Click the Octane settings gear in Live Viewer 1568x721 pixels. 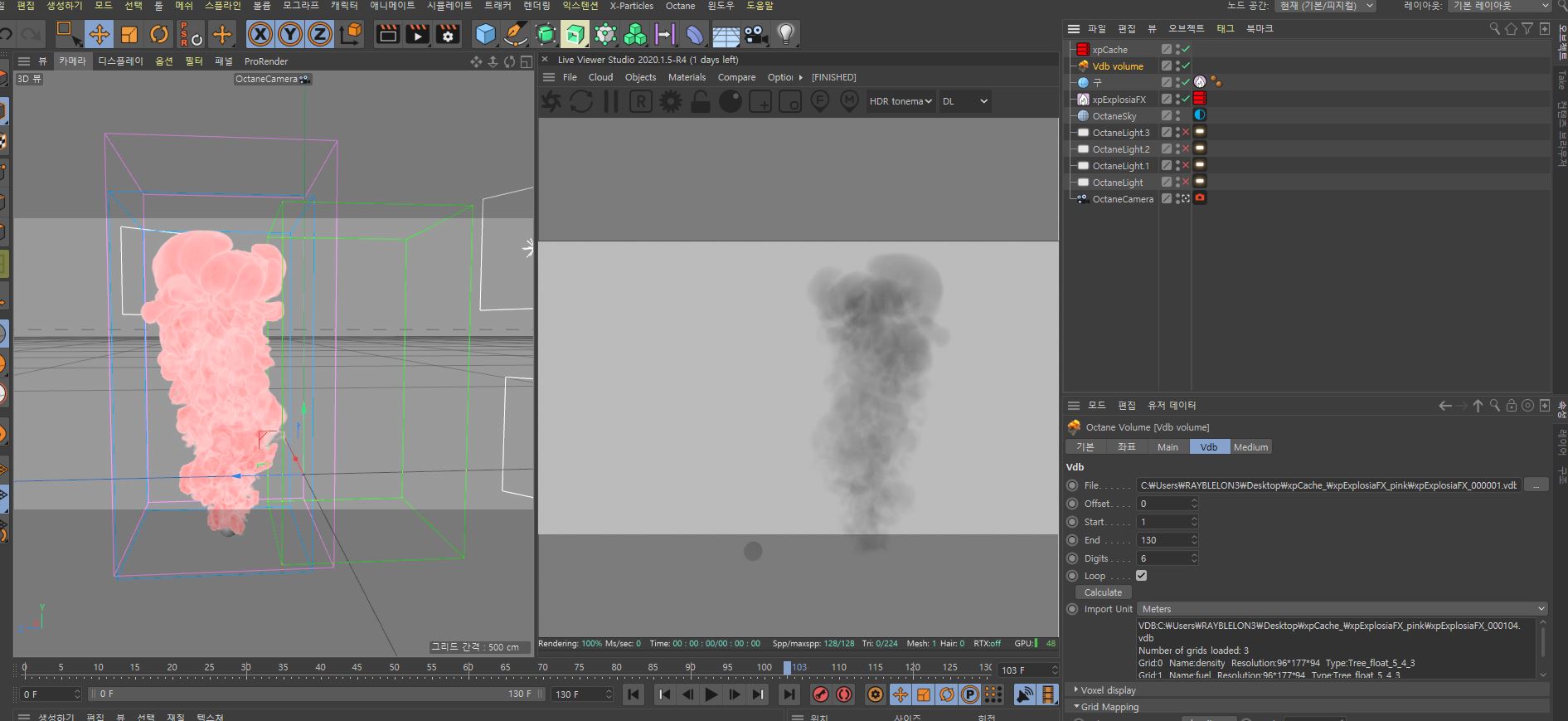click(670, 101)
